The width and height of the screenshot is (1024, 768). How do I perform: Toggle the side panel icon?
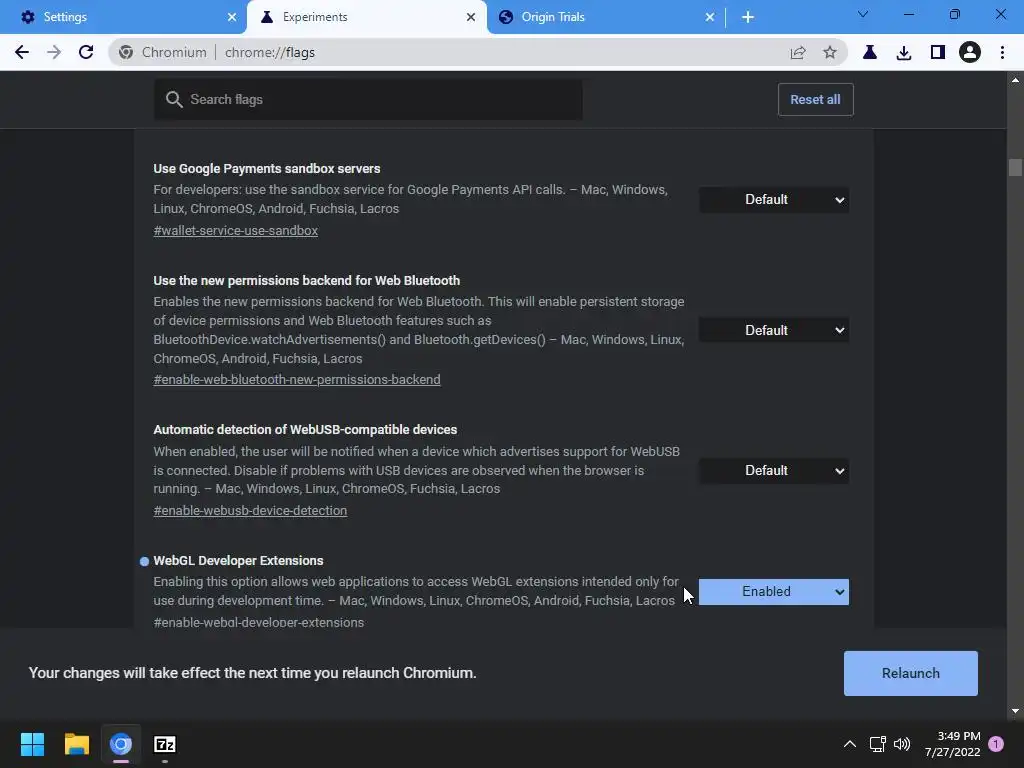938,52
